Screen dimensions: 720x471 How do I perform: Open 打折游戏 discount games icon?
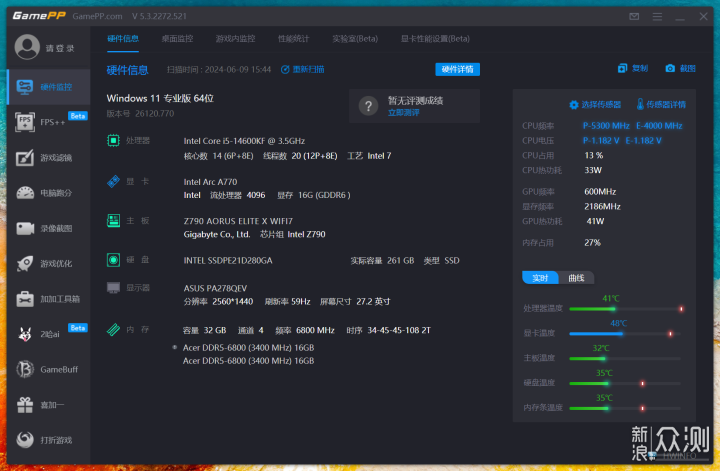[25, 440]
